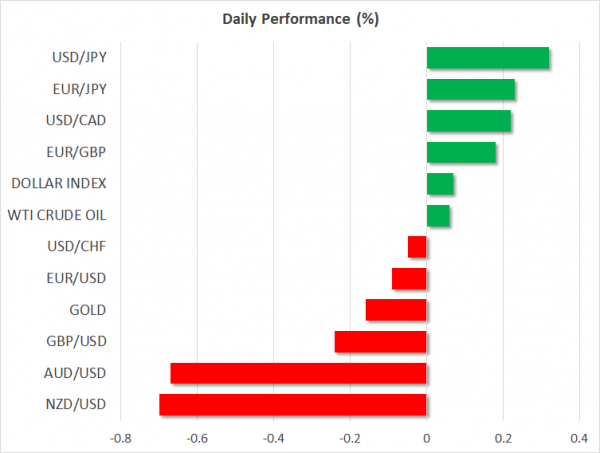Image resolution: width=600 pixels, height=453 pixels.
Task: Click the AUD/USD red bar
Action: click(298, 373)
